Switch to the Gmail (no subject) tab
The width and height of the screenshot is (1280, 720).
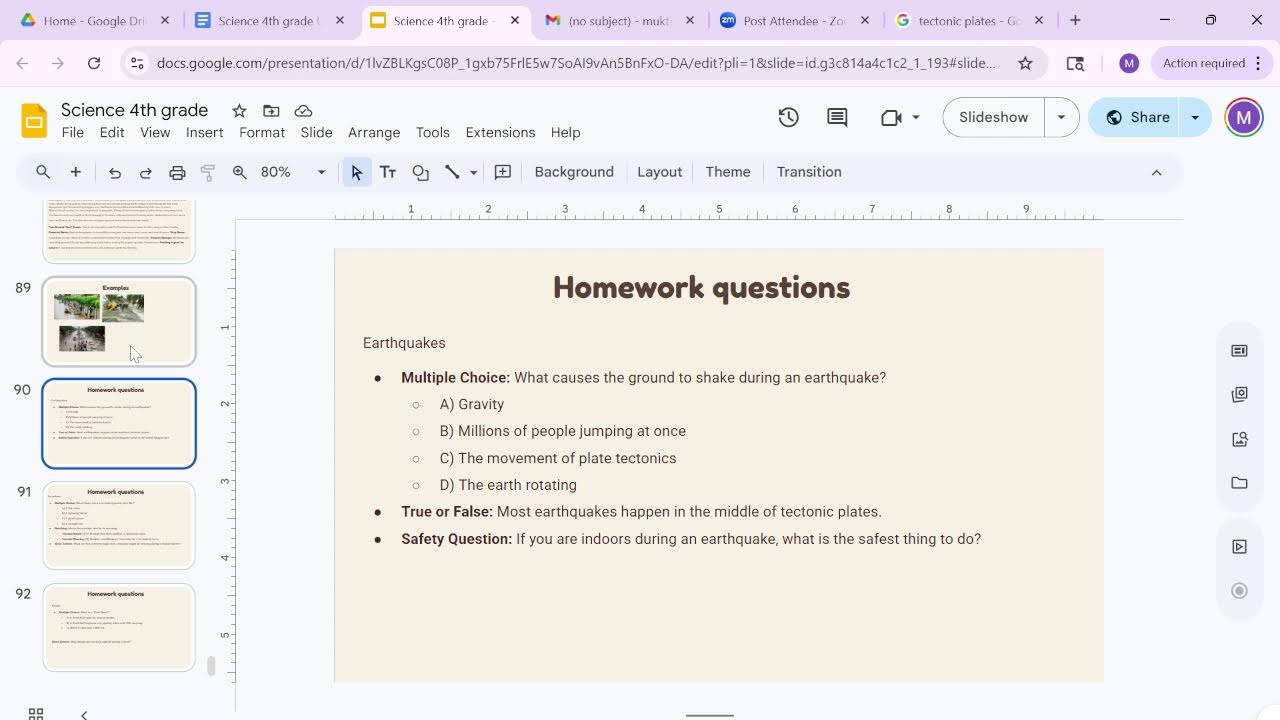point(620,20)
